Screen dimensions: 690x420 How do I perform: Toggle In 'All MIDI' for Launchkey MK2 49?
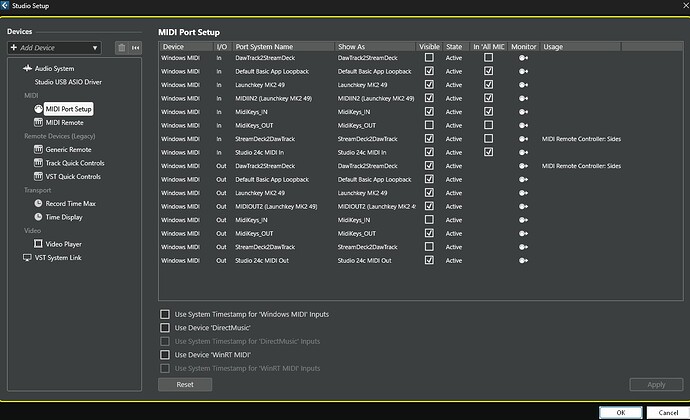coord(488,85)
